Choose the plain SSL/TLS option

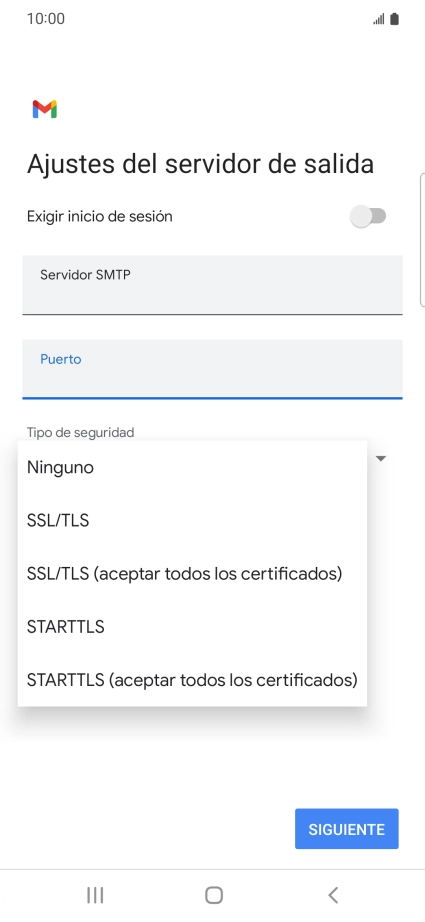point(192,520)
